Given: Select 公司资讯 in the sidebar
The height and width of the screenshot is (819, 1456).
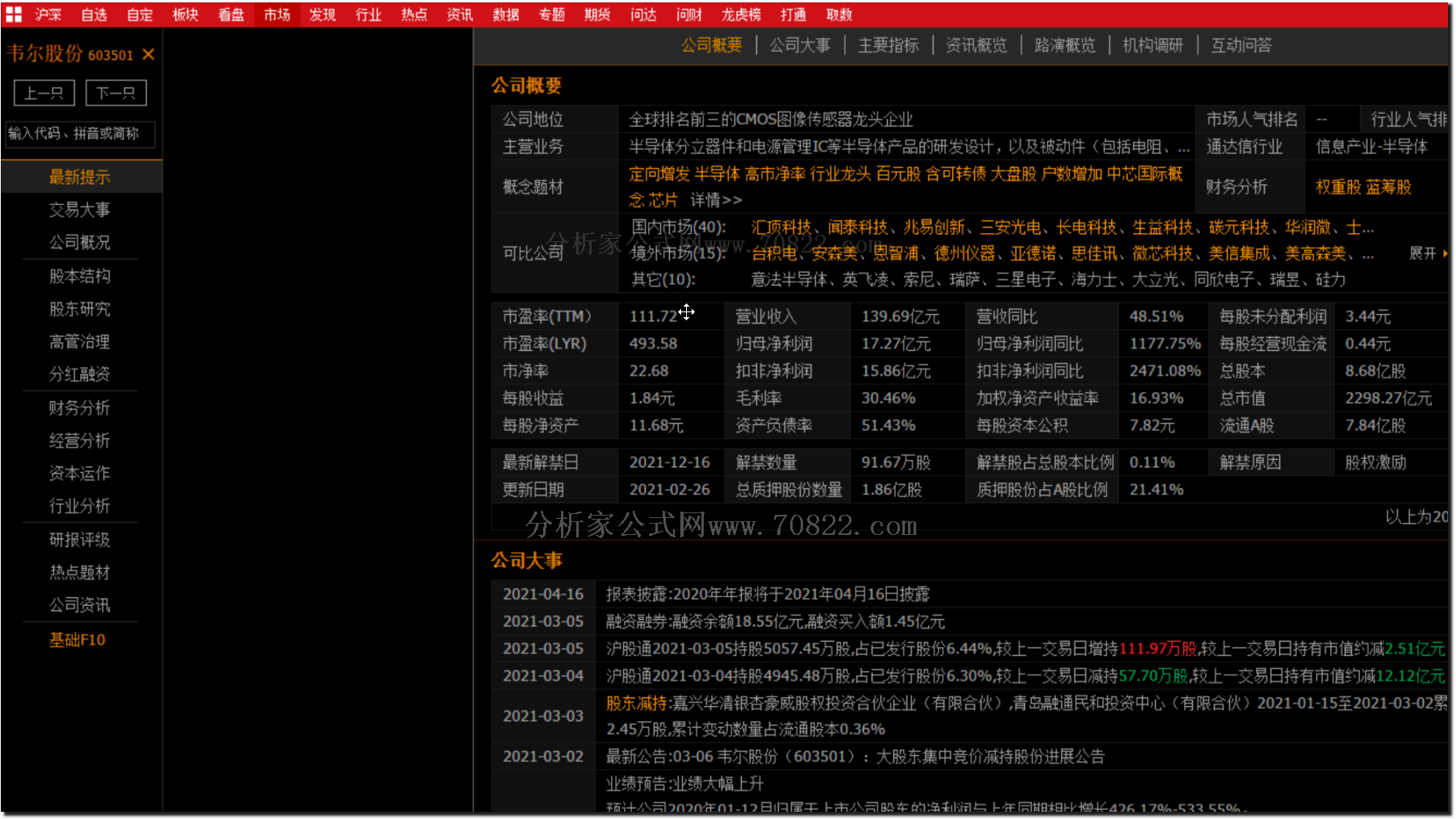Looking at the screenshot, I should point(80,604).
